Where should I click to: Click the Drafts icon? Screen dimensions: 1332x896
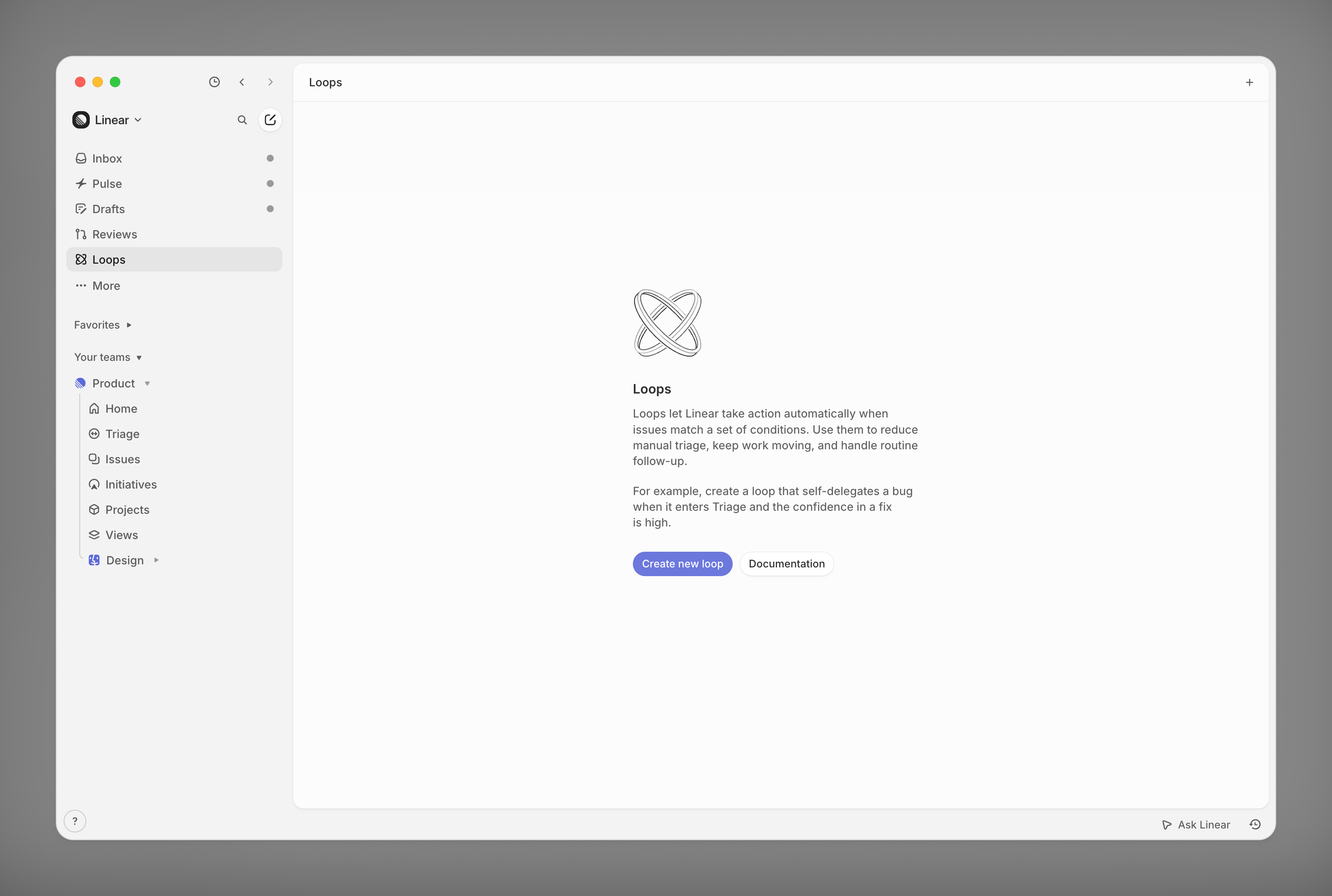click(81, 209)
